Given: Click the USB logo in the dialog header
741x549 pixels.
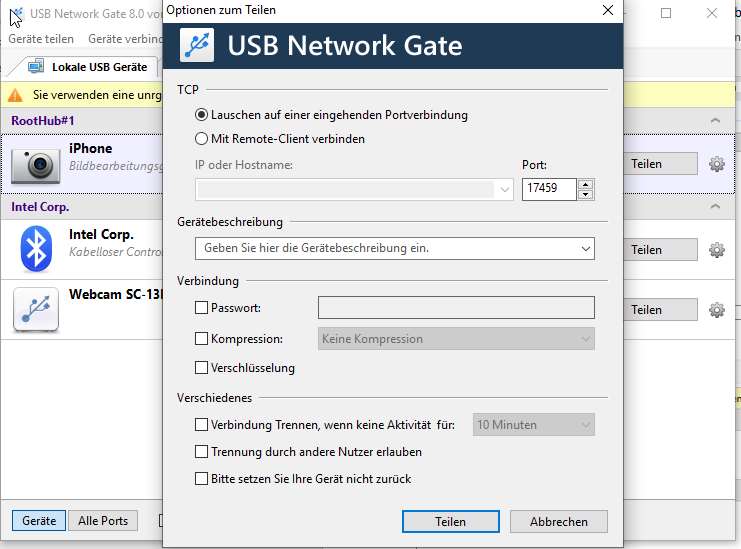Looking at the screenshot, I should [x=197, y=46].
